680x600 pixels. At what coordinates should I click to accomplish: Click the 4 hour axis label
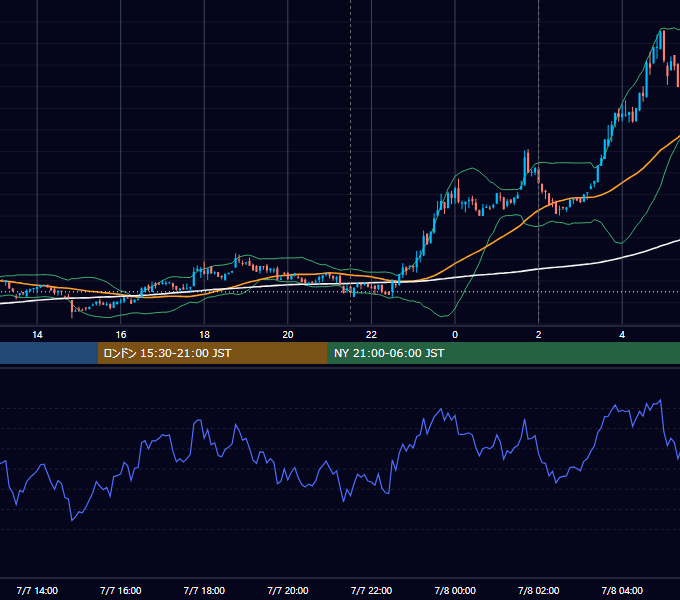[x=622, y=335]
